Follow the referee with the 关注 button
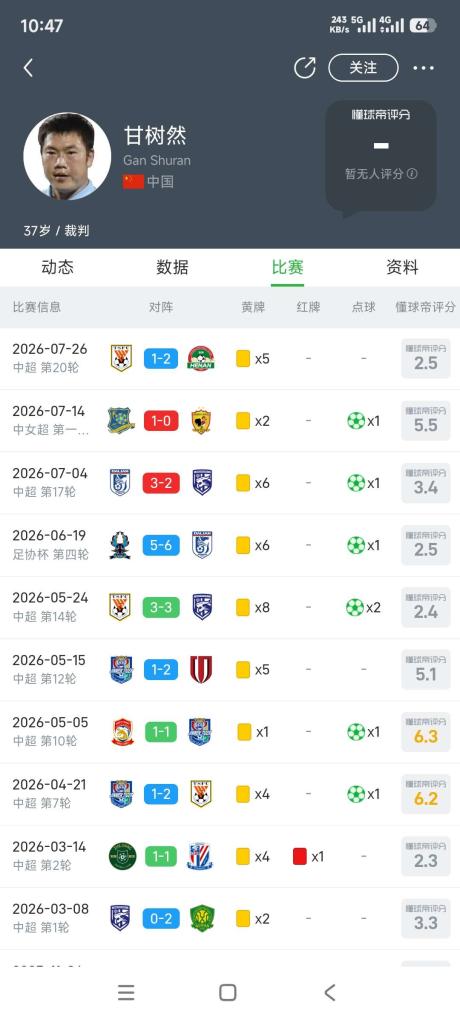Viewport: 460px width, 1022px height. (363, 68)
